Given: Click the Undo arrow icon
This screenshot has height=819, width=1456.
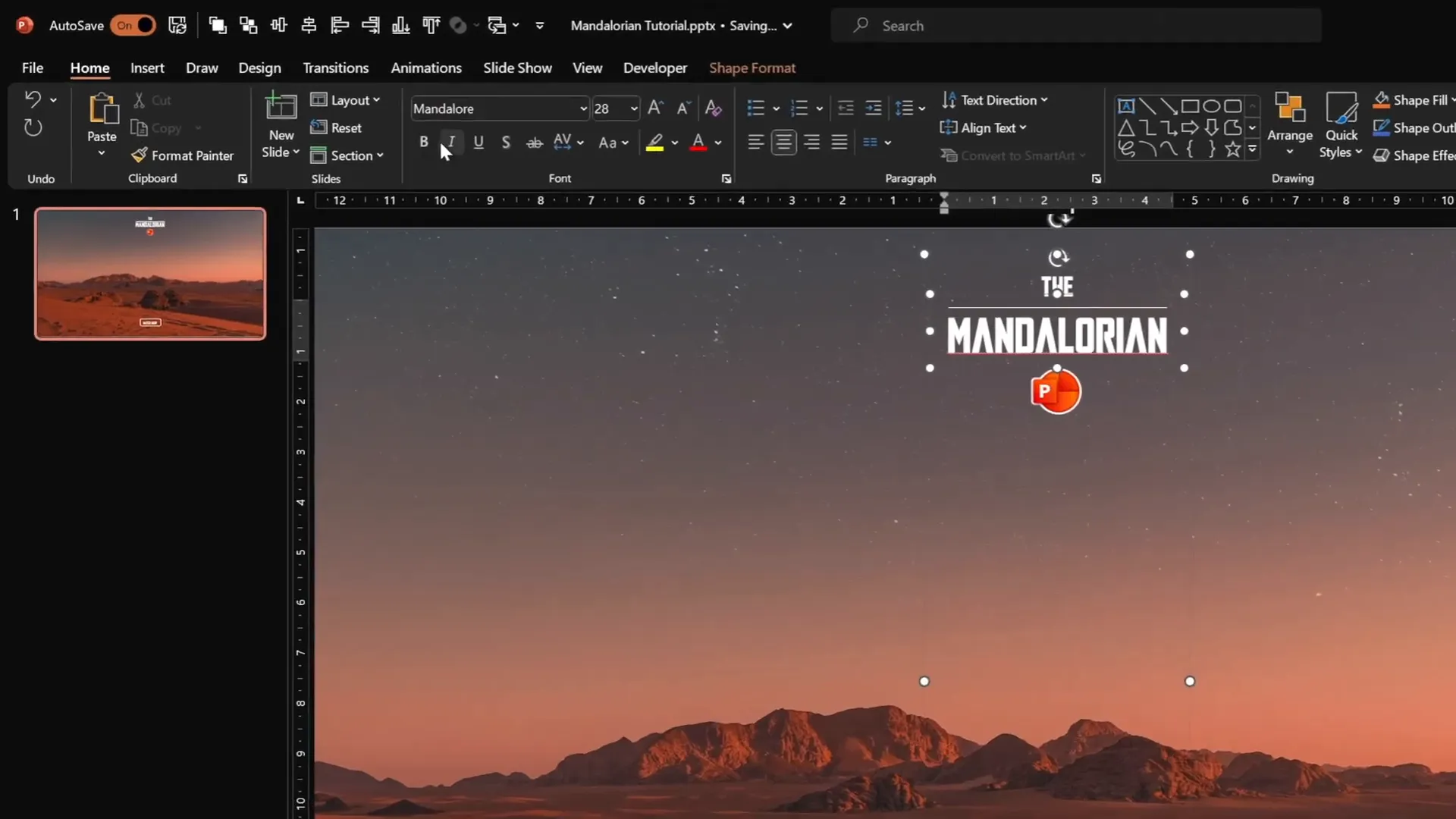Looking at the screenshot, I should pos(33,99).
